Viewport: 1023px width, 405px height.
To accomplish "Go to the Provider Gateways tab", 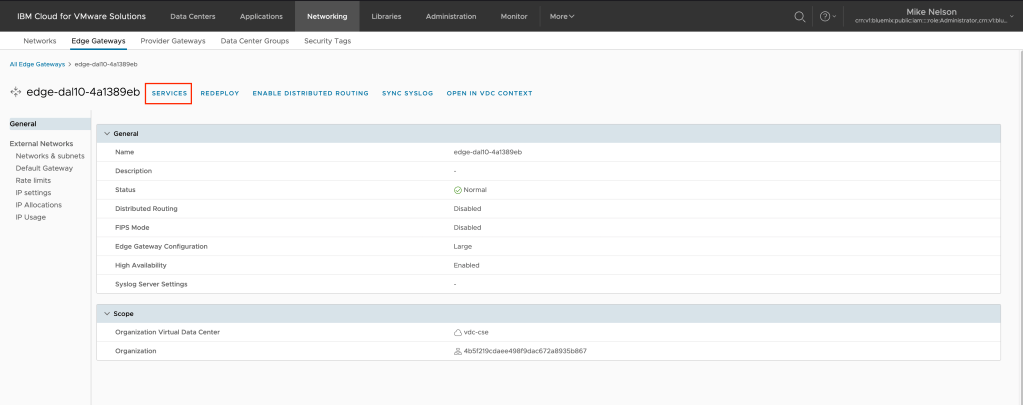I will click(x=173, y=41).
